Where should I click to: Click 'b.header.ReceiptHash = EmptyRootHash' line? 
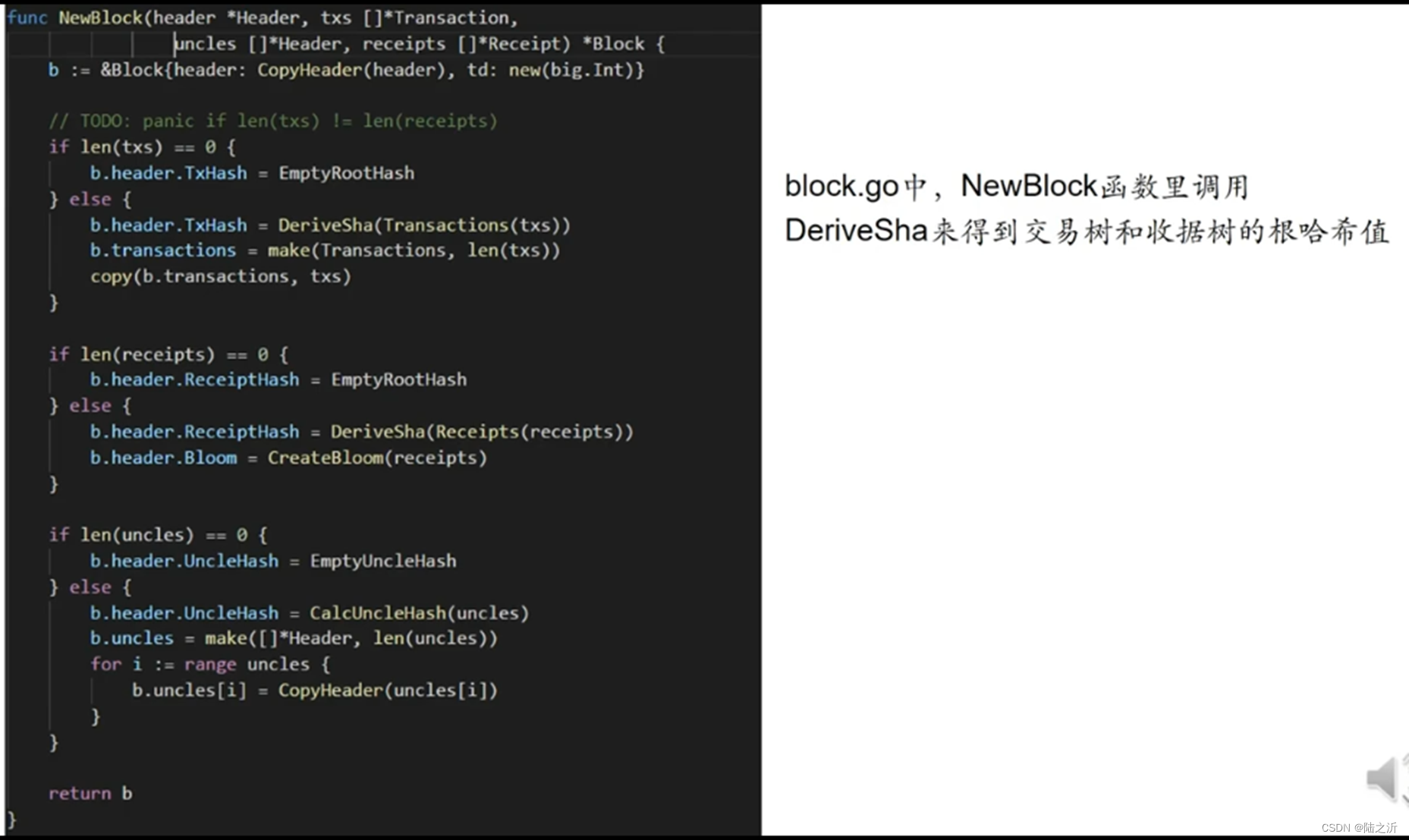point(278,379)
